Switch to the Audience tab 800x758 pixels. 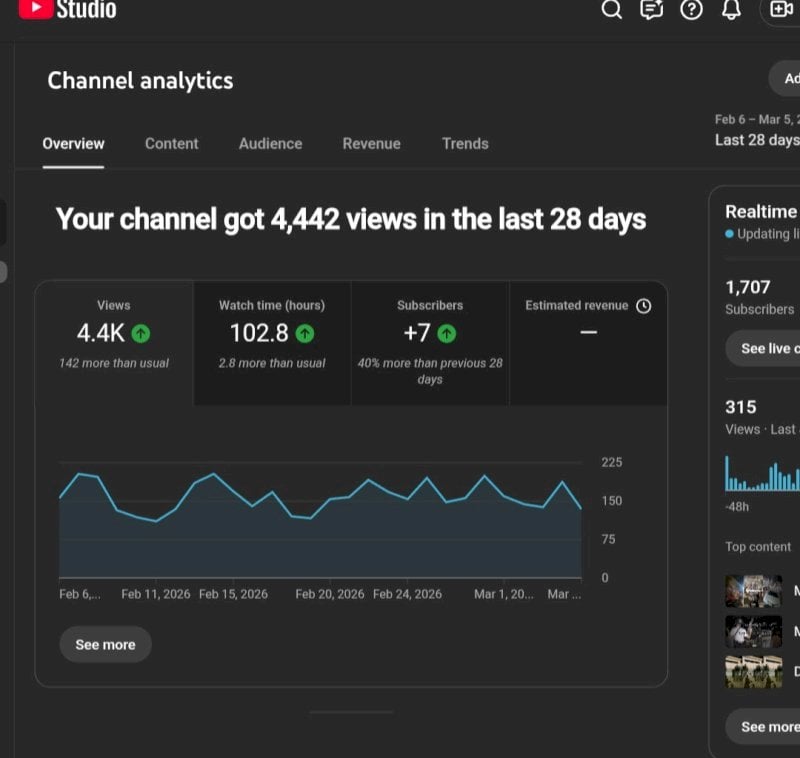(270, 144)
